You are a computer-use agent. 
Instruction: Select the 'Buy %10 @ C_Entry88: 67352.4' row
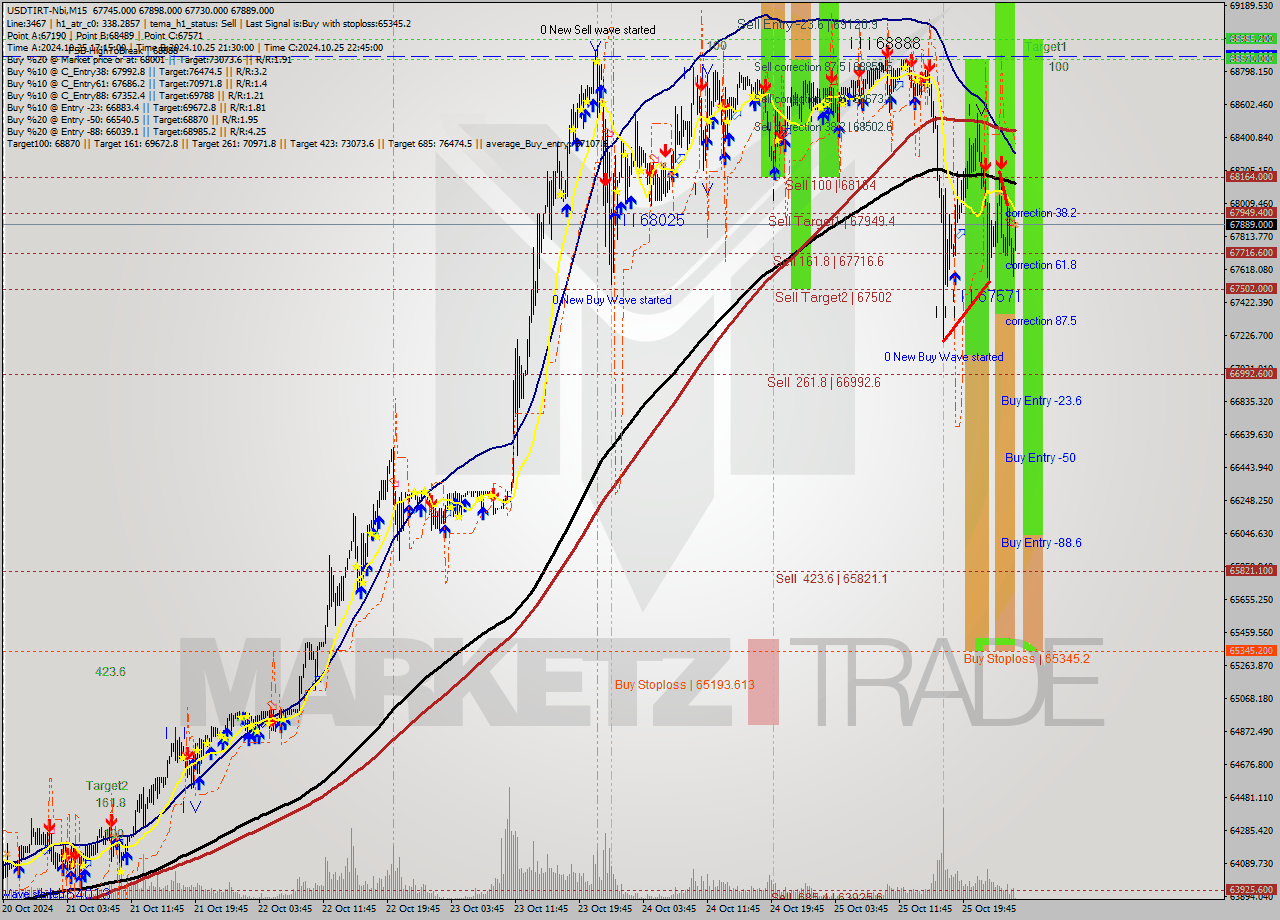135,95
